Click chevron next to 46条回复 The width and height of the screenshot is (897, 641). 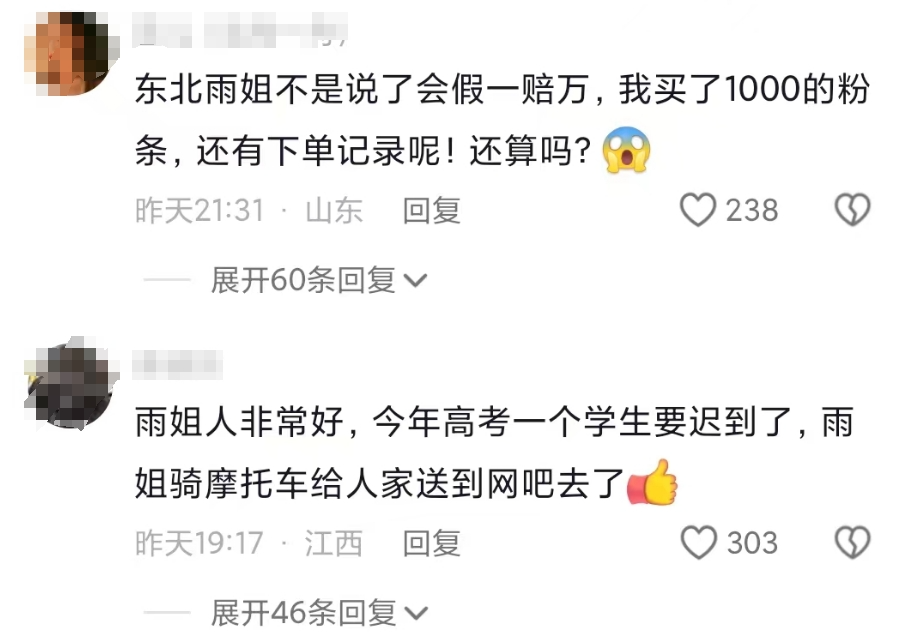click(415, 614)
